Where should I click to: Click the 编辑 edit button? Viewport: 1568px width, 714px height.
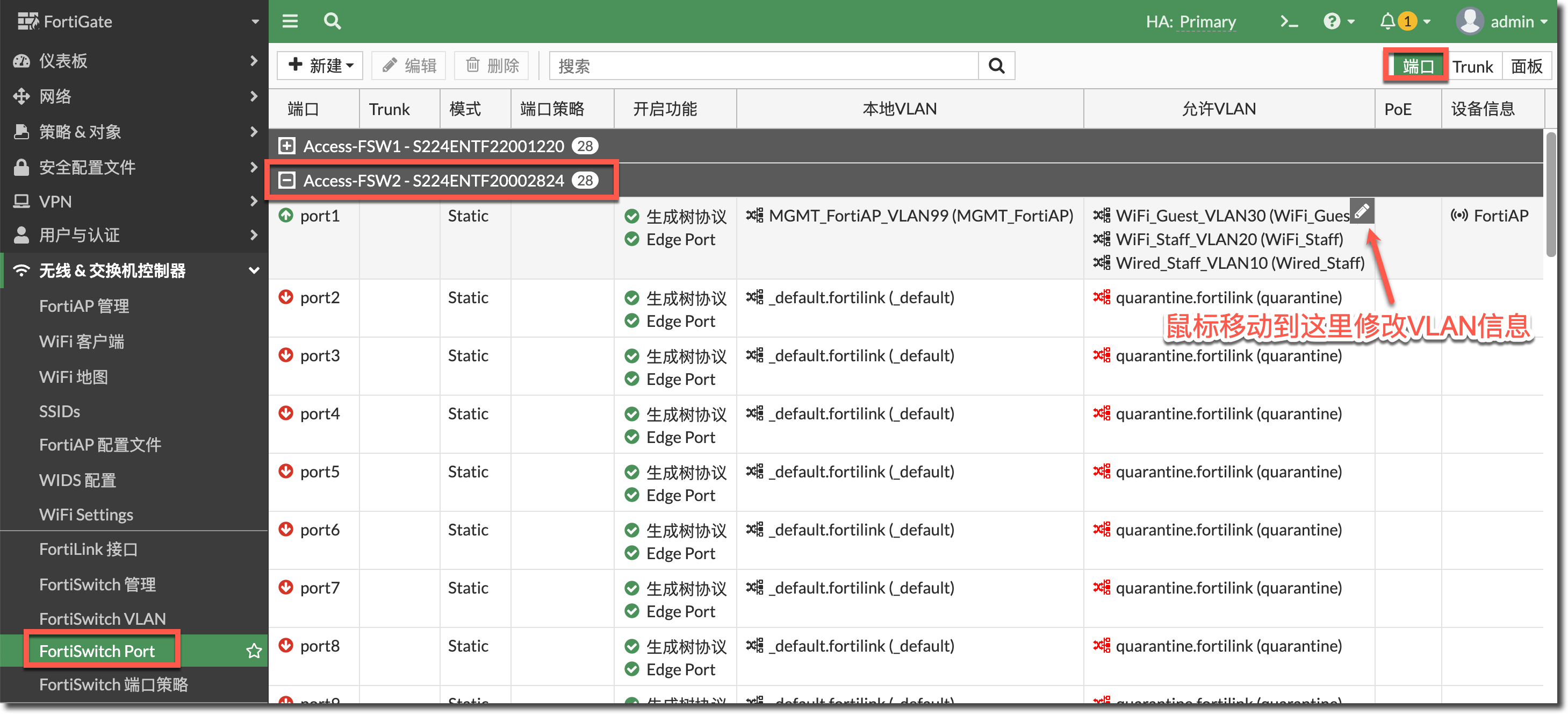(x=409, y=66)
